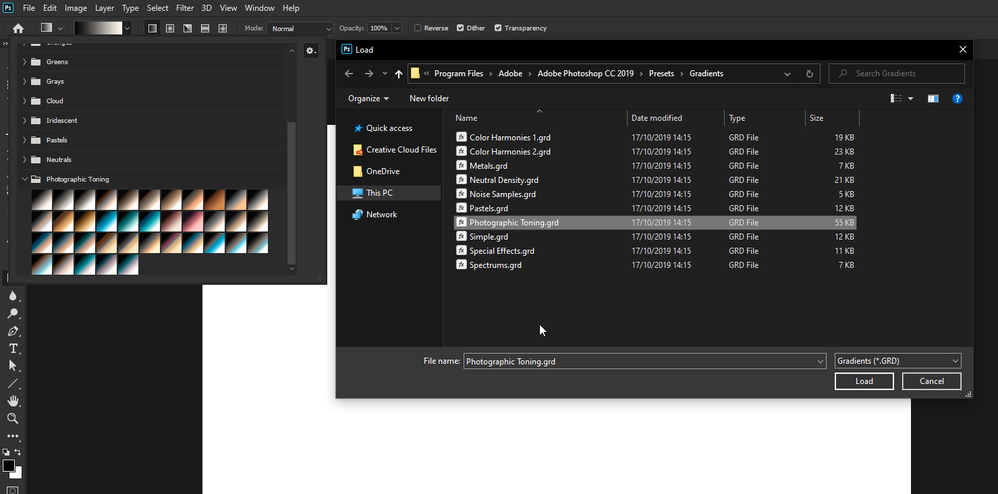This screenshot has height=494, width=998.
Task: Select This PC in navigation pane
Action: [388, 193]
